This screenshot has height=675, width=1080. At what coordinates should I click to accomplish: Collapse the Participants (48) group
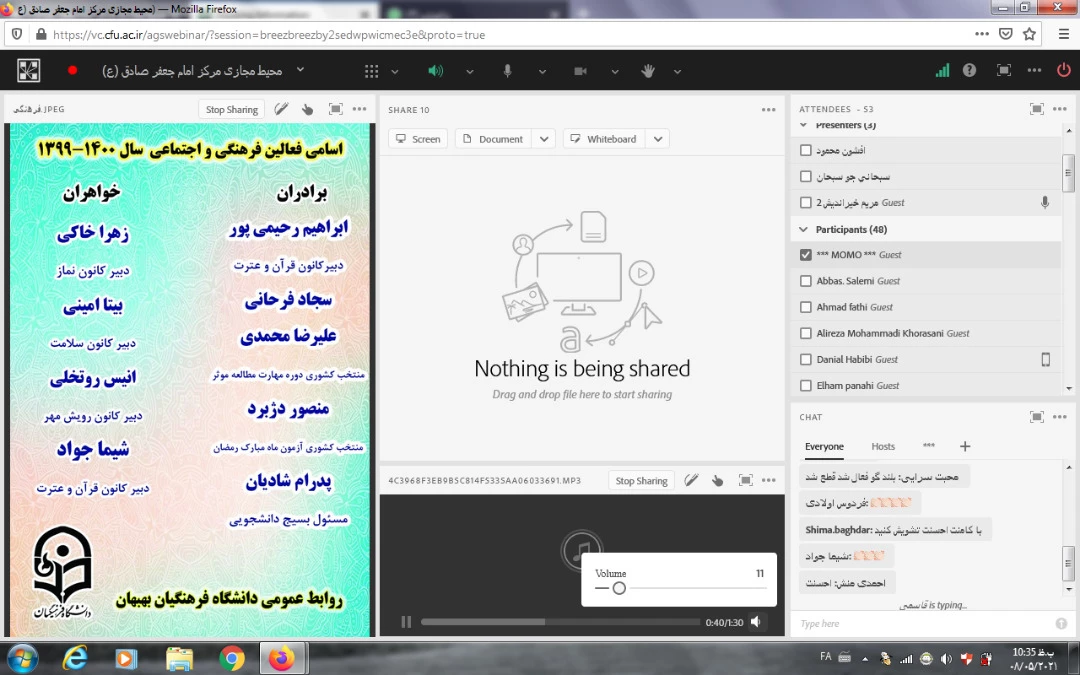805,229
